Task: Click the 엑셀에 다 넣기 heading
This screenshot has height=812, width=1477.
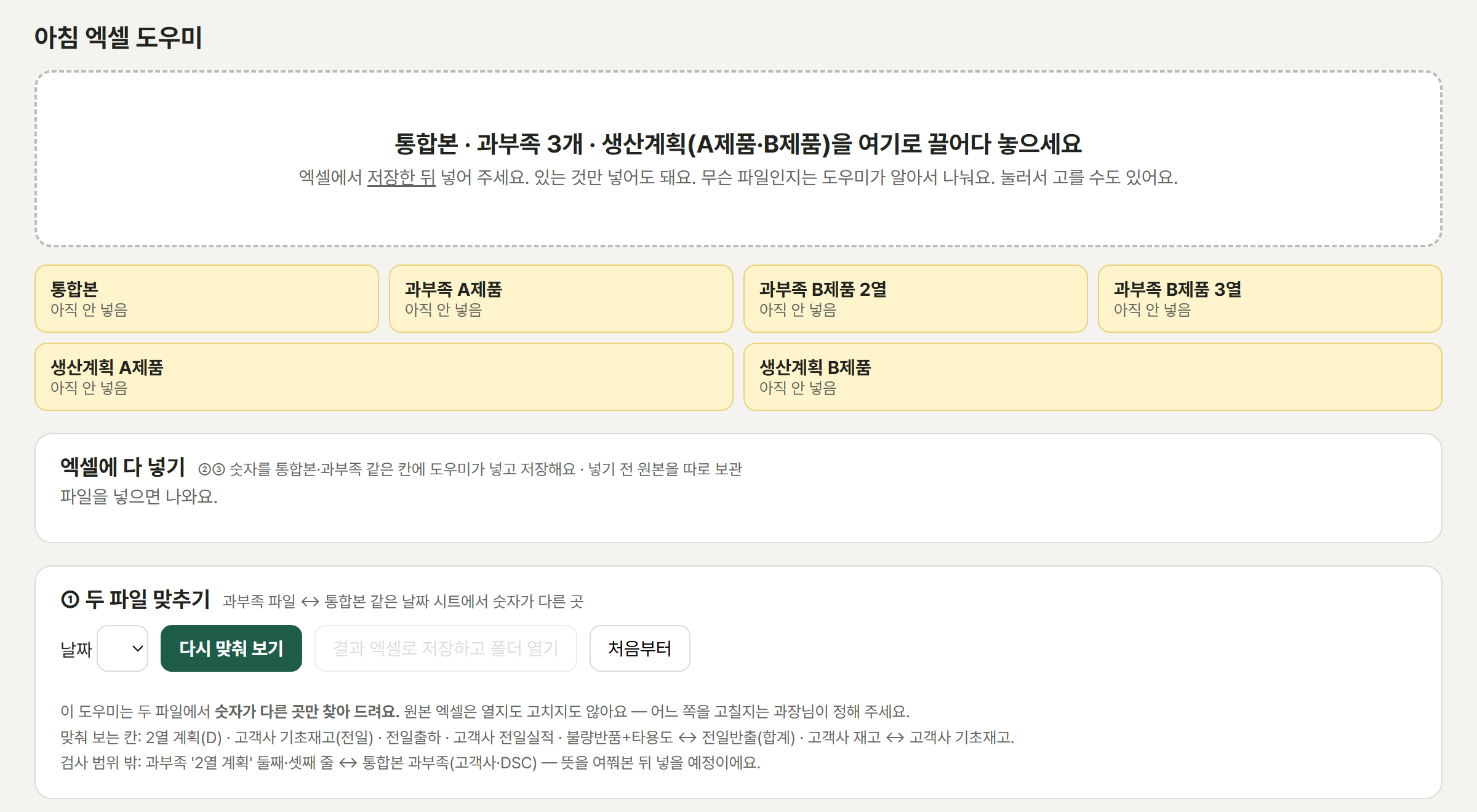Action: pos(122,467)
